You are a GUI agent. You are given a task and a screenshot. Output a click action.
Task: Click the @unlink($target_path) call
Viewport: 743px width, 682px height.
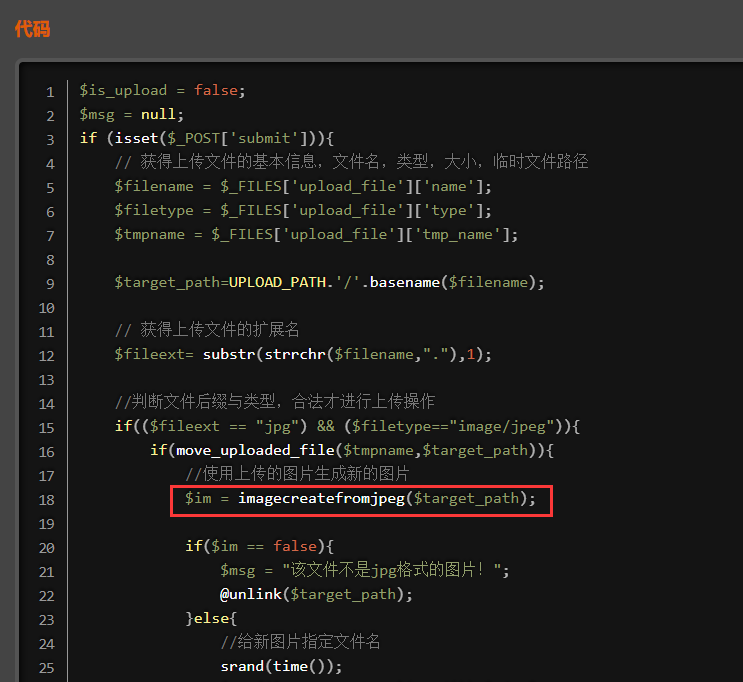(316, 594)
